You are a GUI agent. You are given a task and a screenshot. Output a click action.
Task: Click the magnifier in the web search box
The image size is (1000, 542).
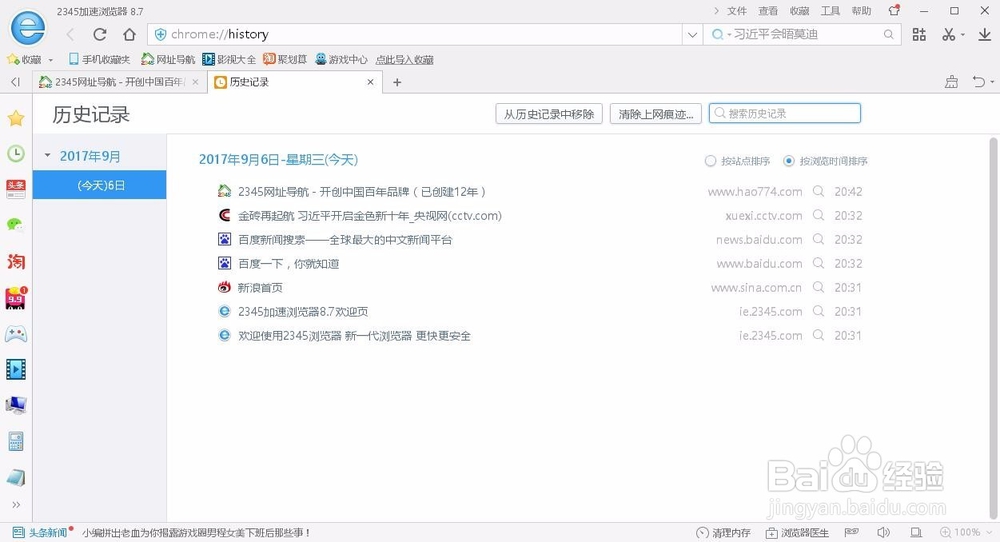pyautogui.click(x=888, y=34)
